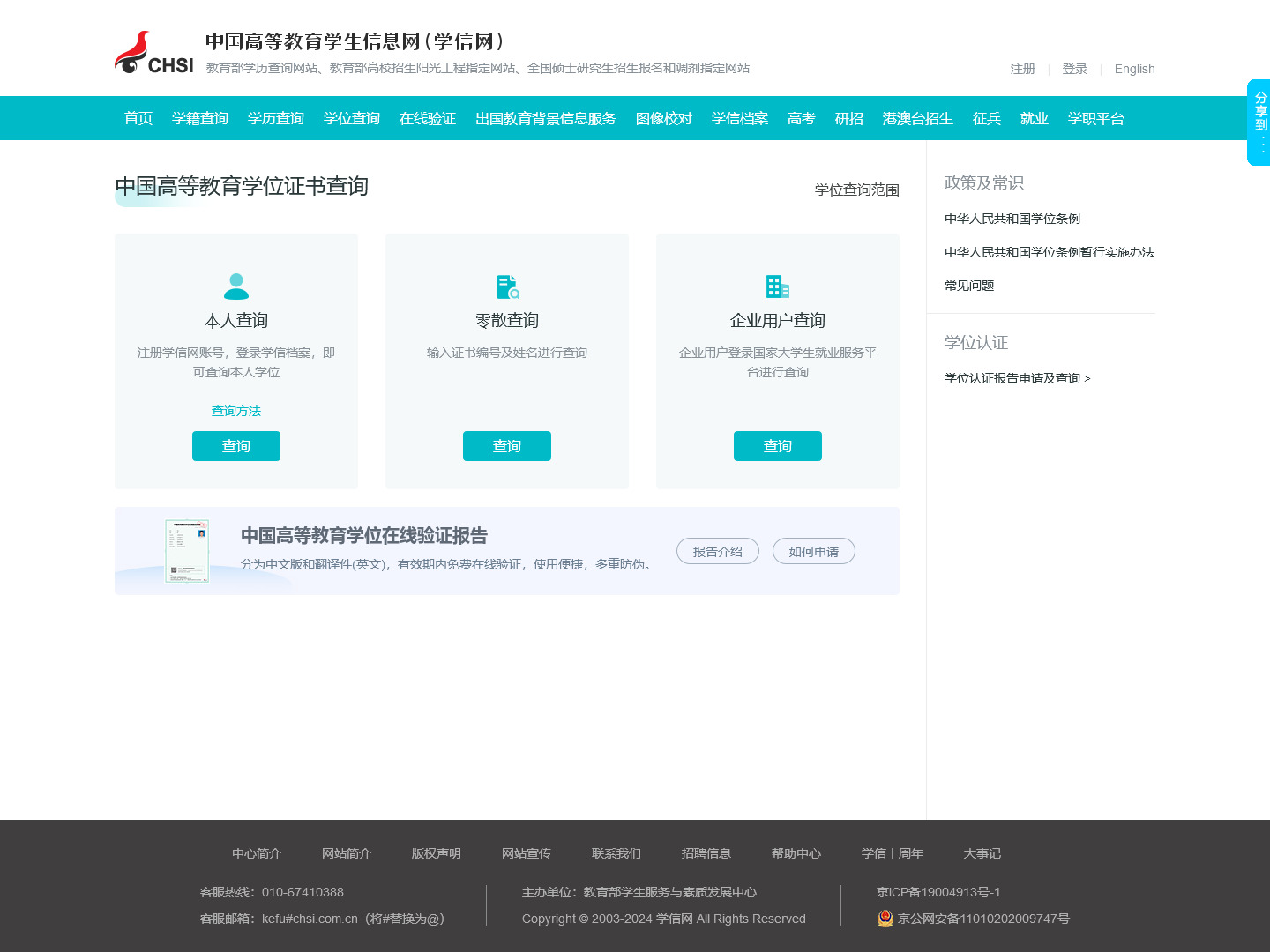Viewport: 1270px width, 952px height.
Task: Open 网站简介 footer link
Action: point(347,853)
